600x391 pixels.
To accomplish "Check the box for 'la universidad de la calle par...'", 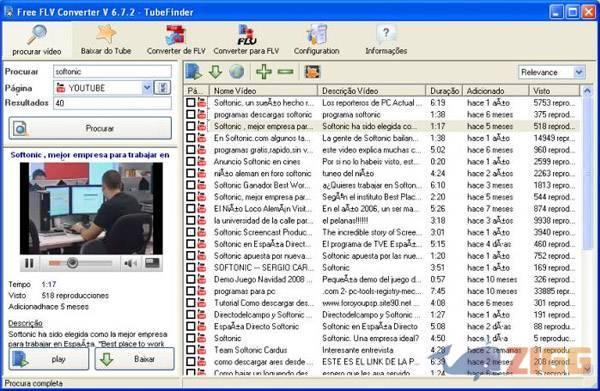I will pos(191,220).
